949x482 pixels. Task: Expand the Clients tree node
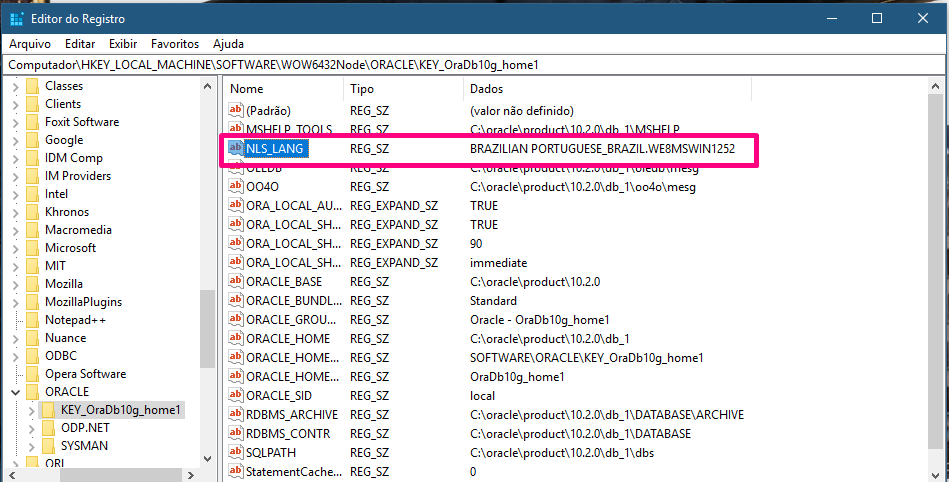coord(15,105)
